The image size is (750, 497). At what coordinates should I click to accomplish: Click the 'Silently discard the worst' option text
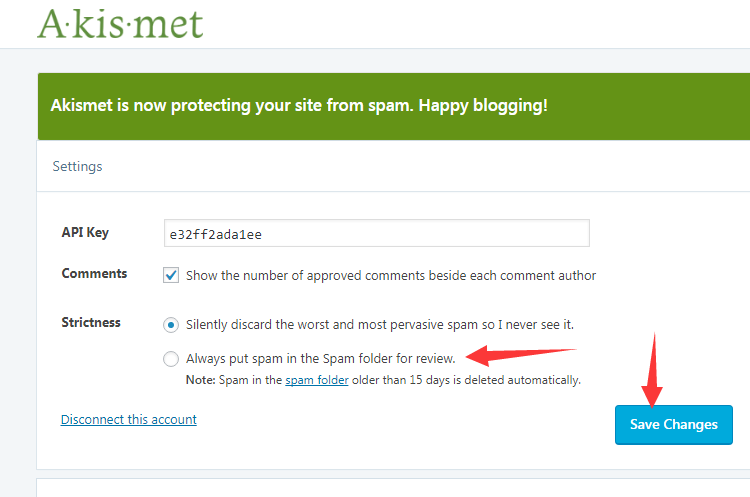[380, 325]
